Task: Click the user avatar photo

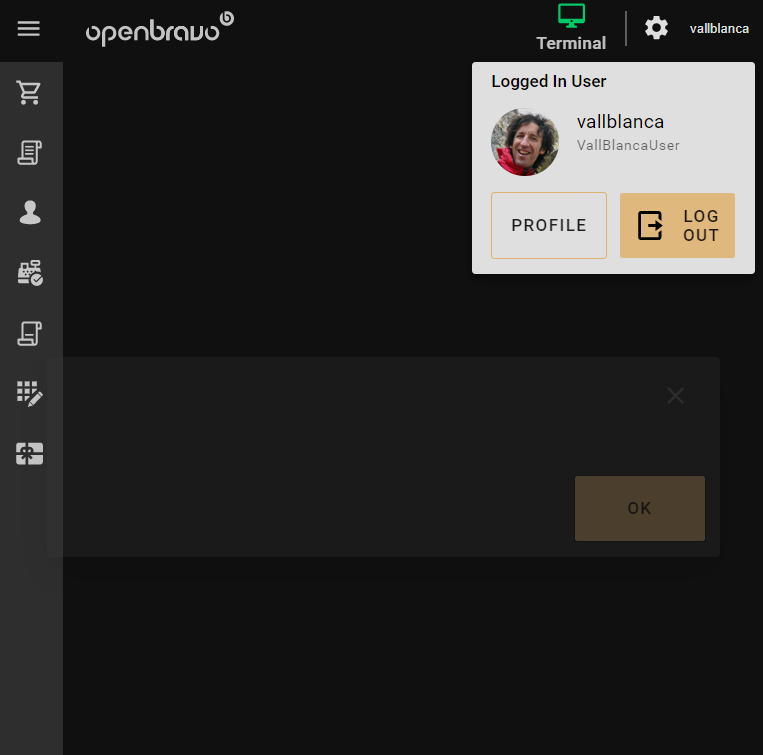Action: 525,142
